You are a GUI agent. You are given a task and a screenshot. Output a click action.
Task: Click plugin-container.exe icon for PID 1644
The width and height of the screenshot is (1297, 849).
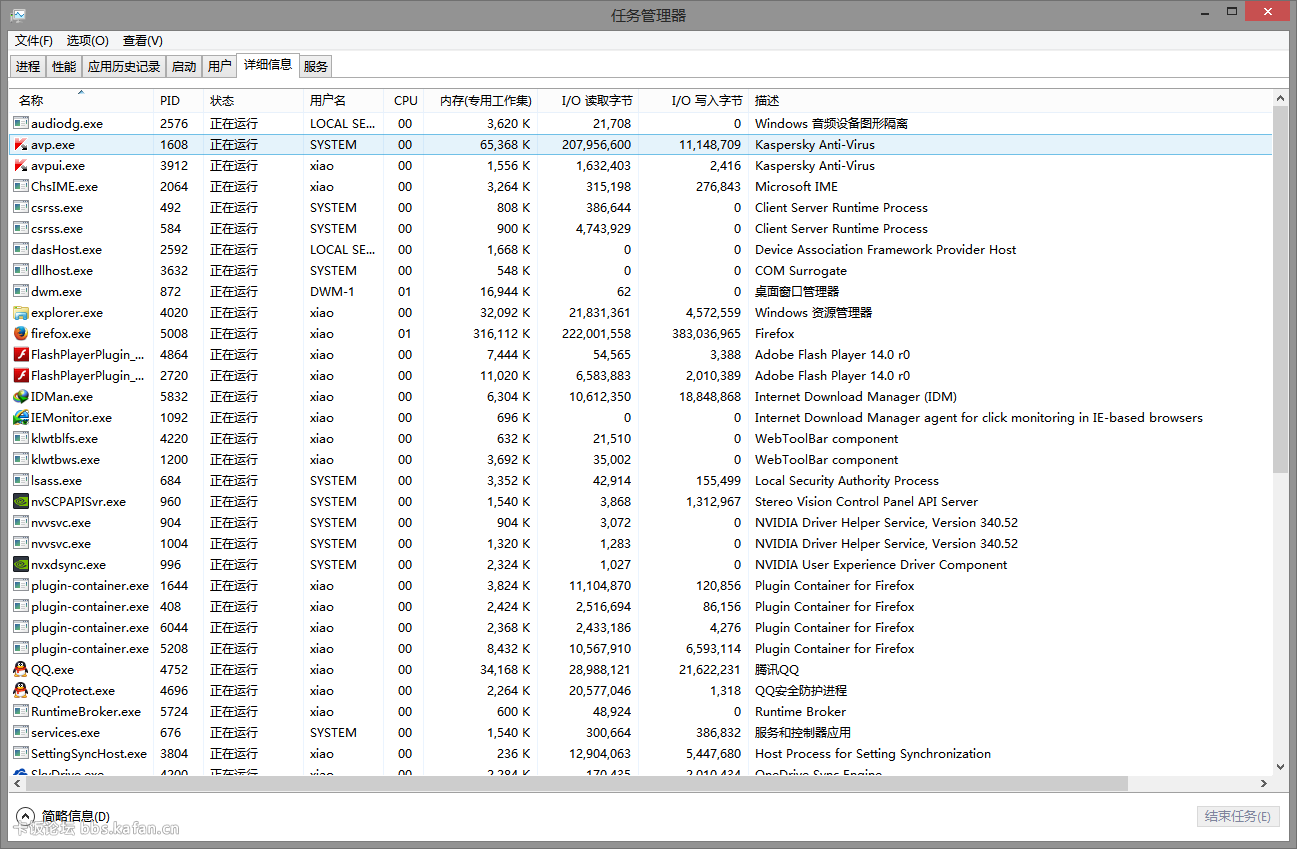pyautogui.click(x=21, y=585)
